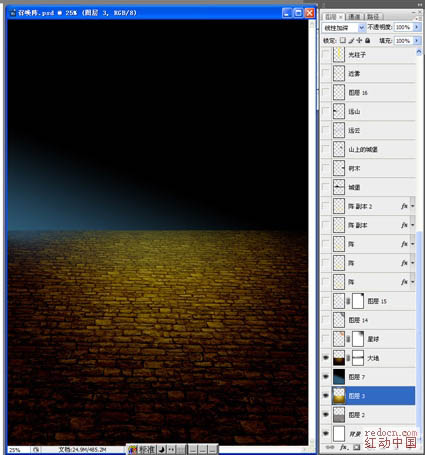Click the link layers icon at panel bottom
The height and width of the screenshot is (455, 425).
330,447
